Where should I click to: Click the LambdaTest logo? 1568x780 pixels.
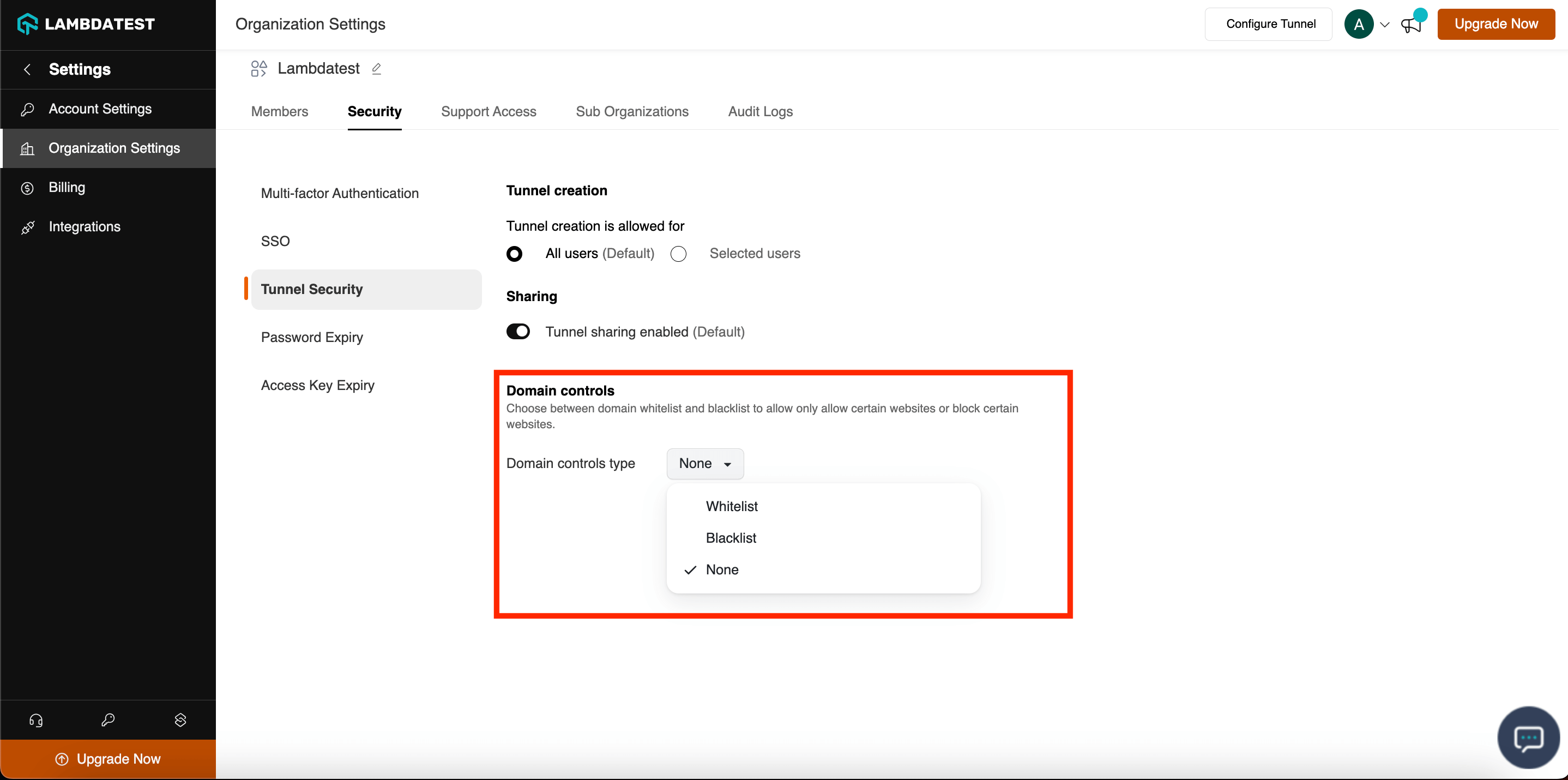(86, 25)
